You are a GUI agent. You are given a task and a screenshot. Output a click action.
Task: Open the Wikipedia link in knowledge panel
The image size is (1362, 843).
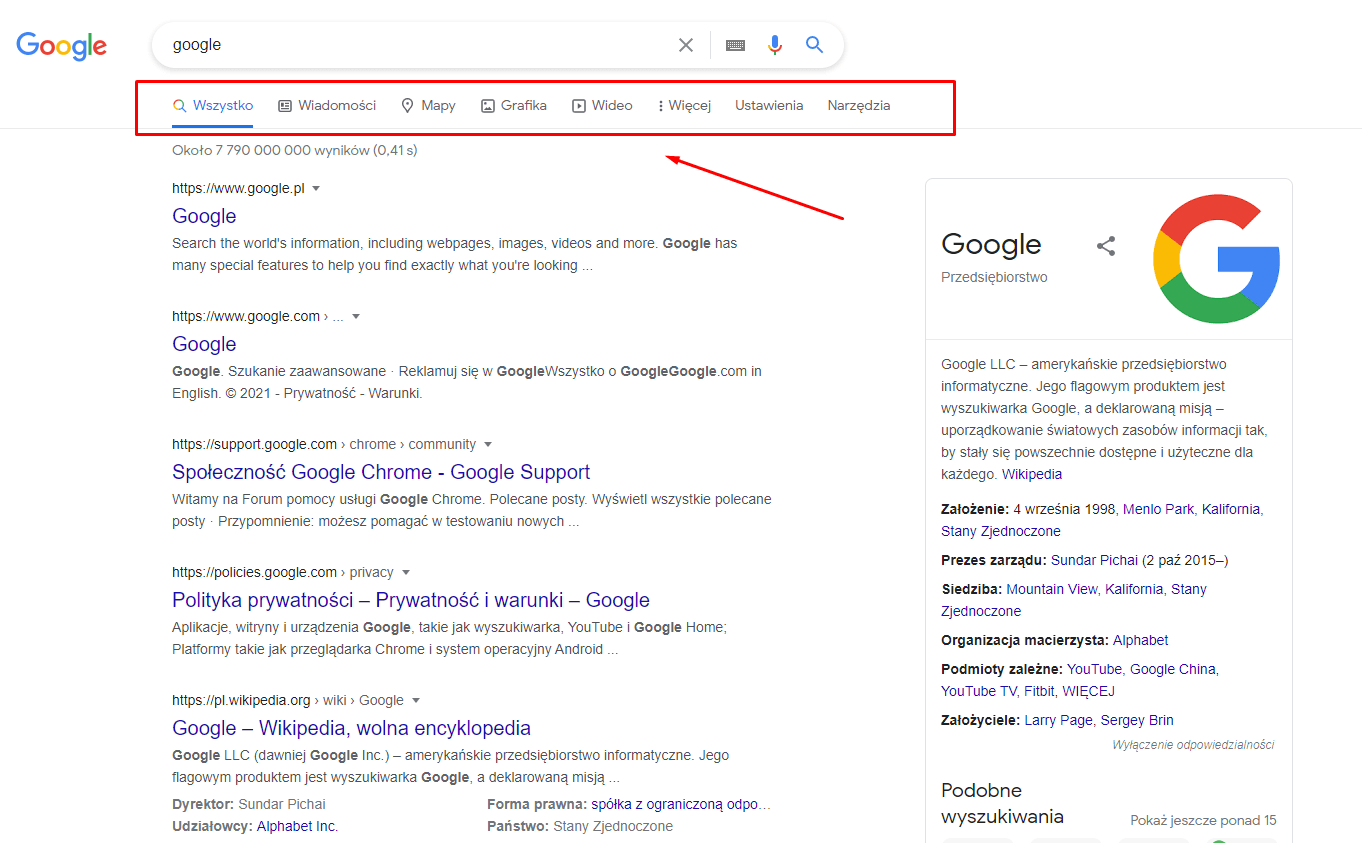point(1032,474)
